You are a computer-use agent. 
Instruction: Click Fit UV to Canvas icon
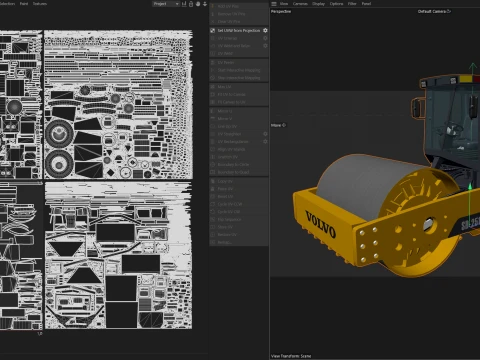[x=213, y=94]
